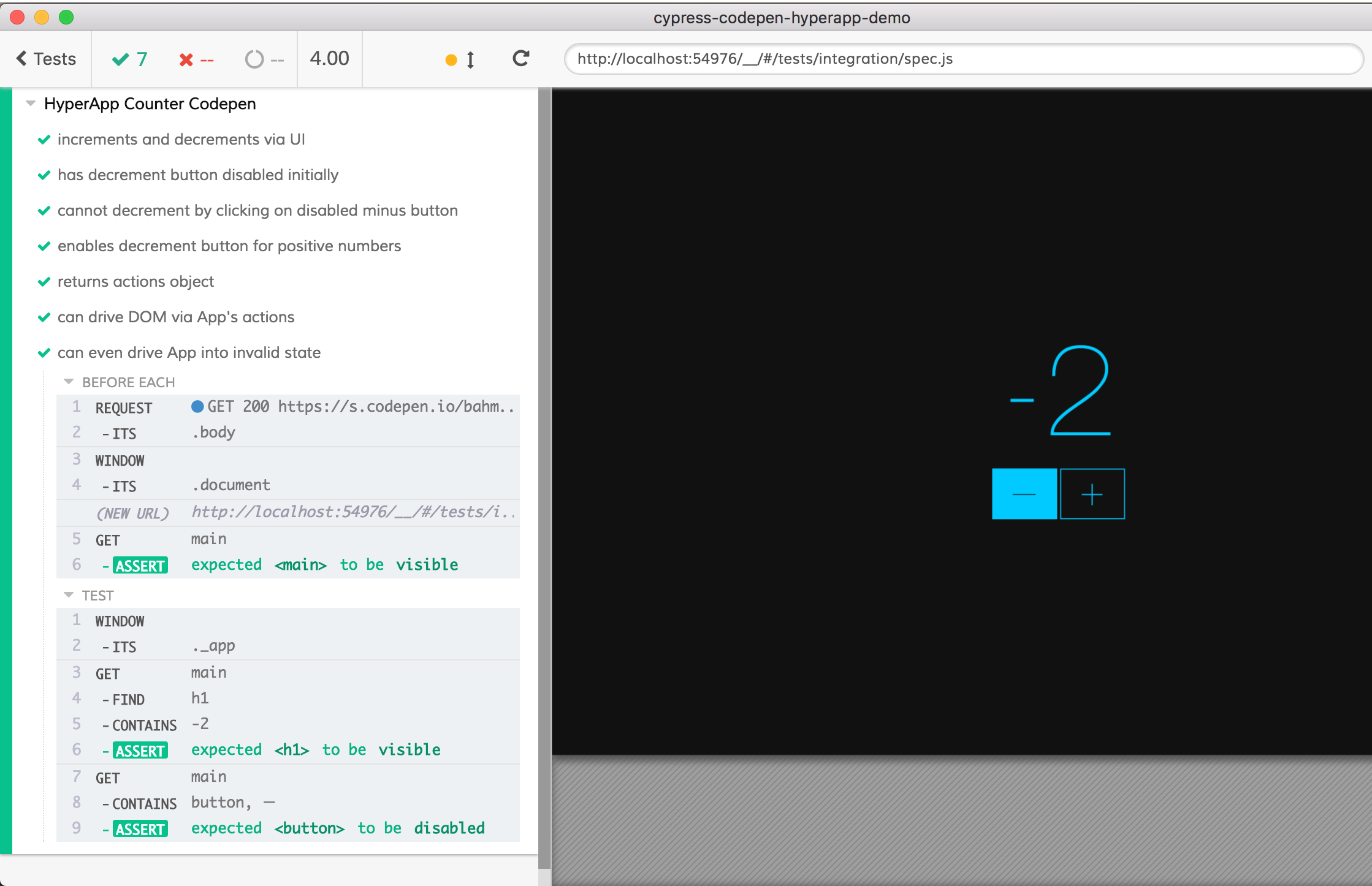Select the (NEW URL) log entry

point(288,513)
